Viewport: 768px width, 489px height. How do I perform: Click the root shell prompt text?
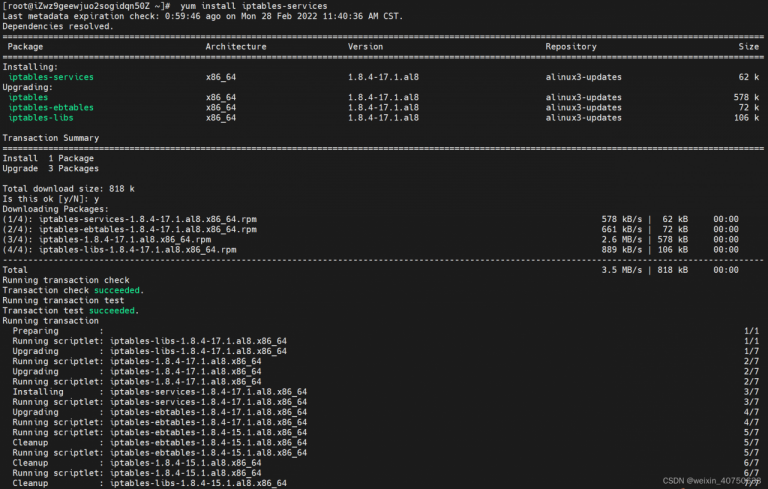(x=86, y=6)
